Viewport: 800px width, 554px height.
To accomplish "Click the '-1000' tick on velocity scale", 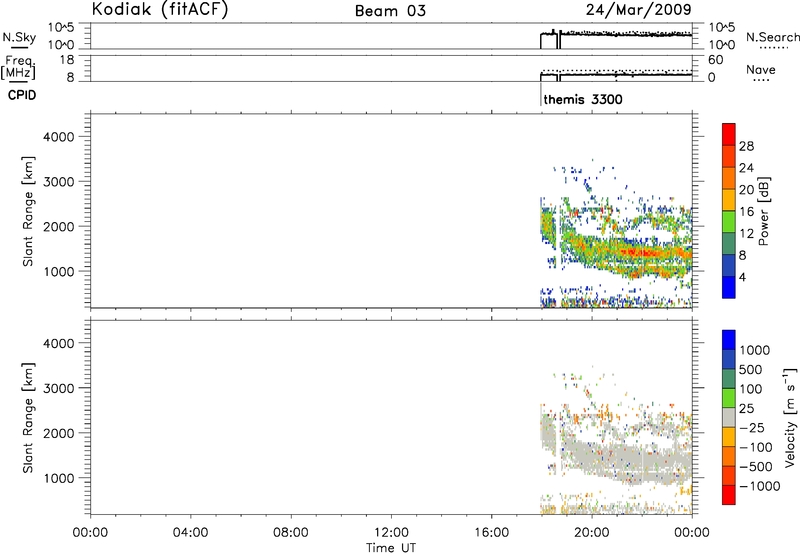I will (x=760, y=486).
